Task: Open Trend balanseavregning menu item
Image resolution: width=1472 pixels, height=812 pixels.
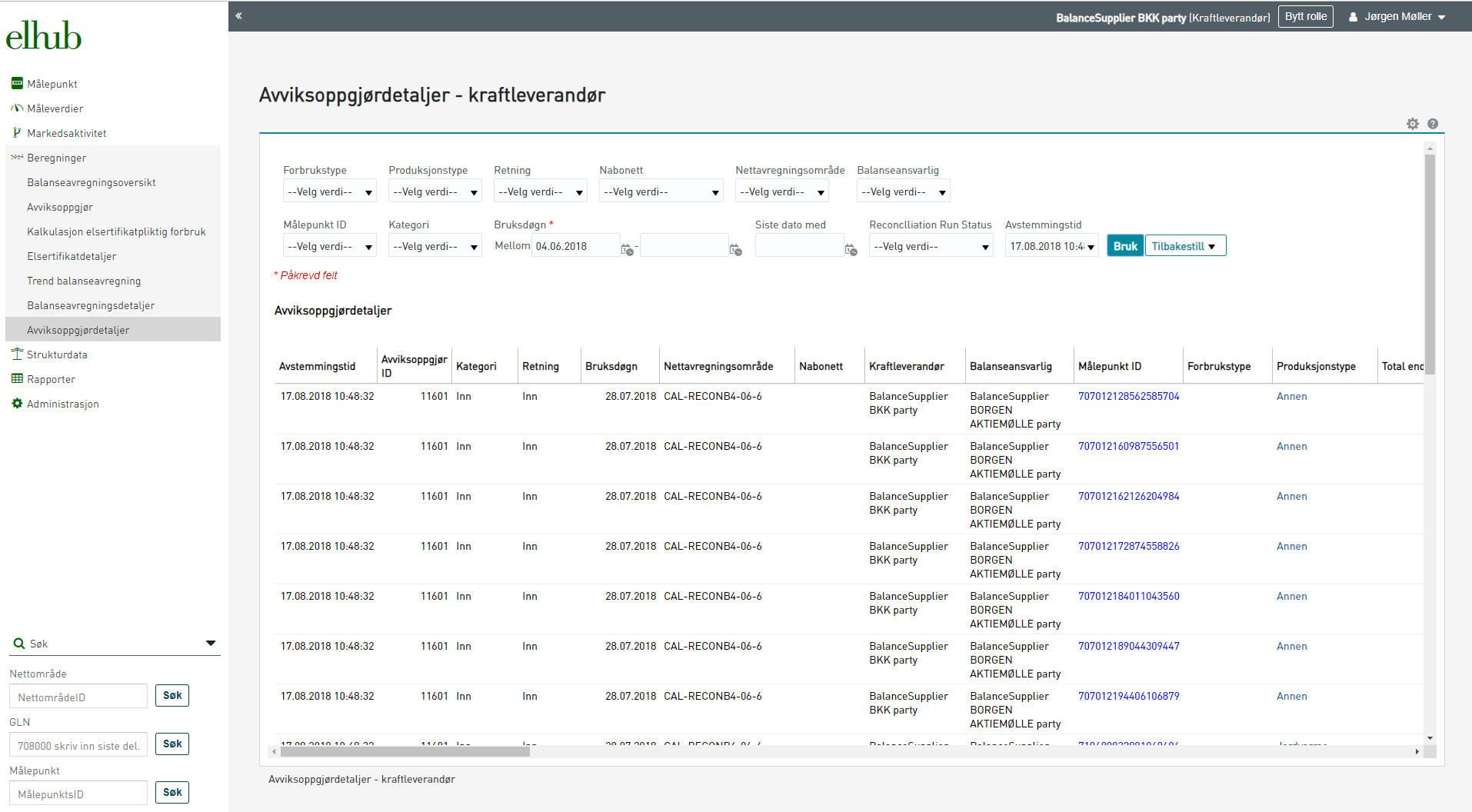Action: pyautogui.click(x=84, y=281)
